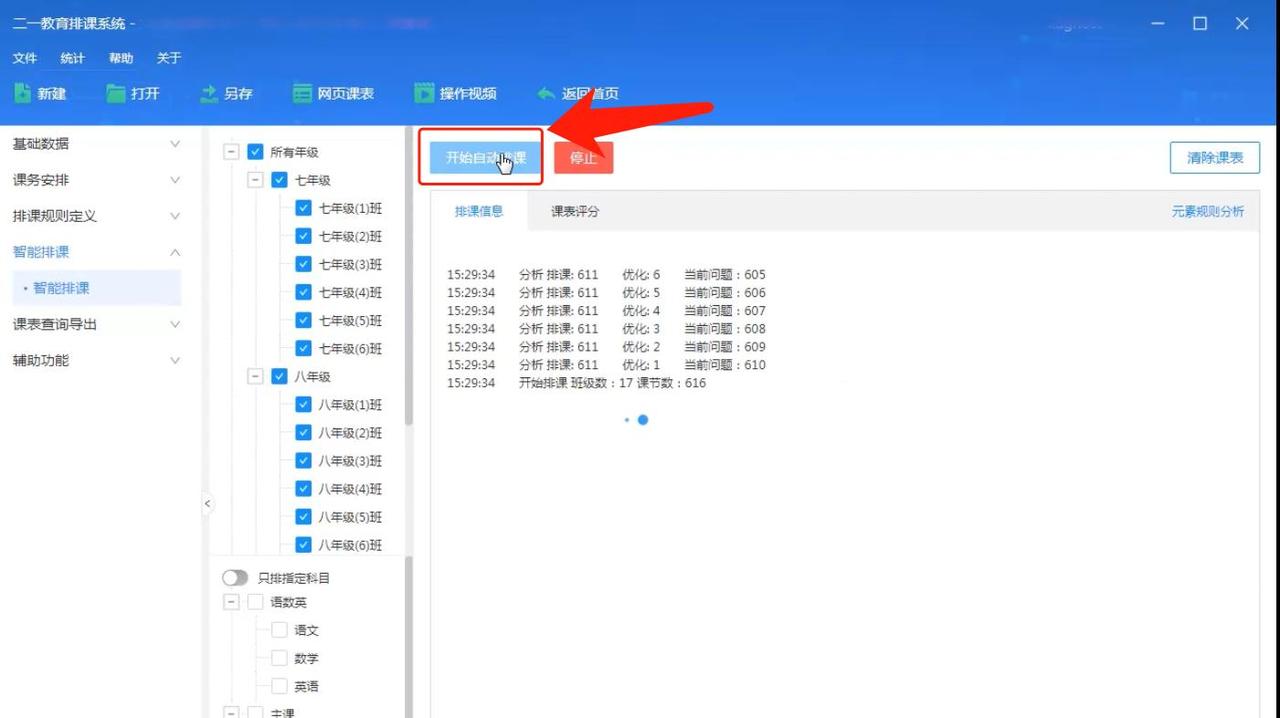Uncheck the 七年级(1)班 checkbox

303,208
